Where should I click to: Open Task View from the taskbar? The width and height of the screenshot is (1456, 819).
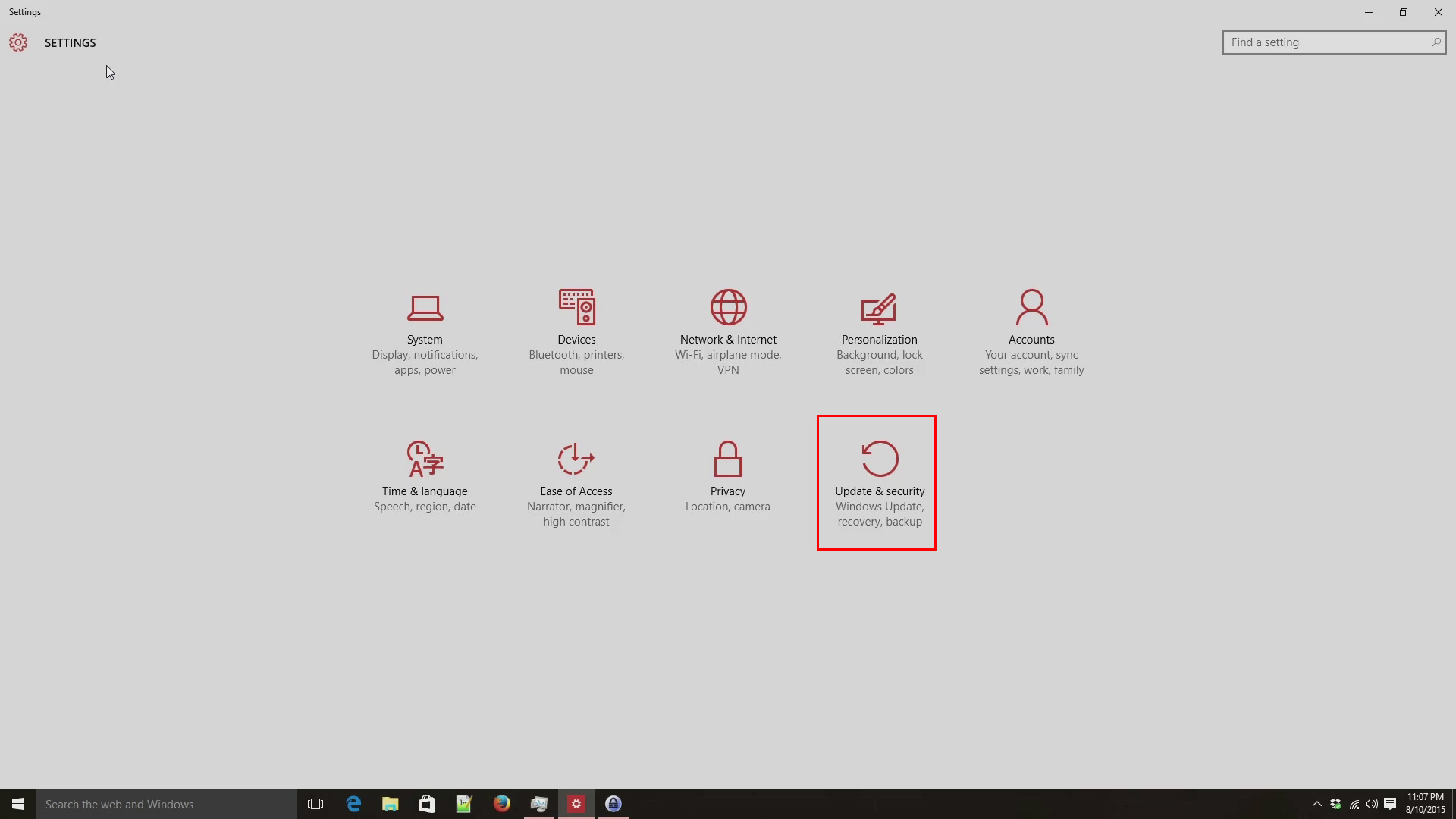coord(315,804)
